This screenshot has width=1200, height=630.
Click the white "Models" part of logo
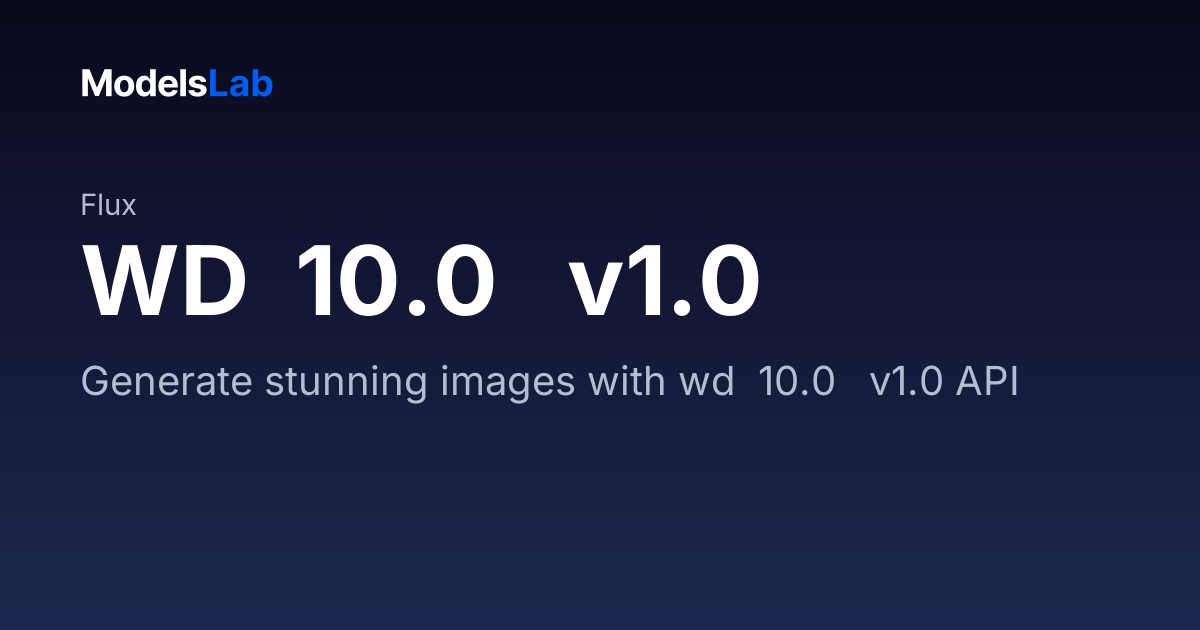[145, 84]
